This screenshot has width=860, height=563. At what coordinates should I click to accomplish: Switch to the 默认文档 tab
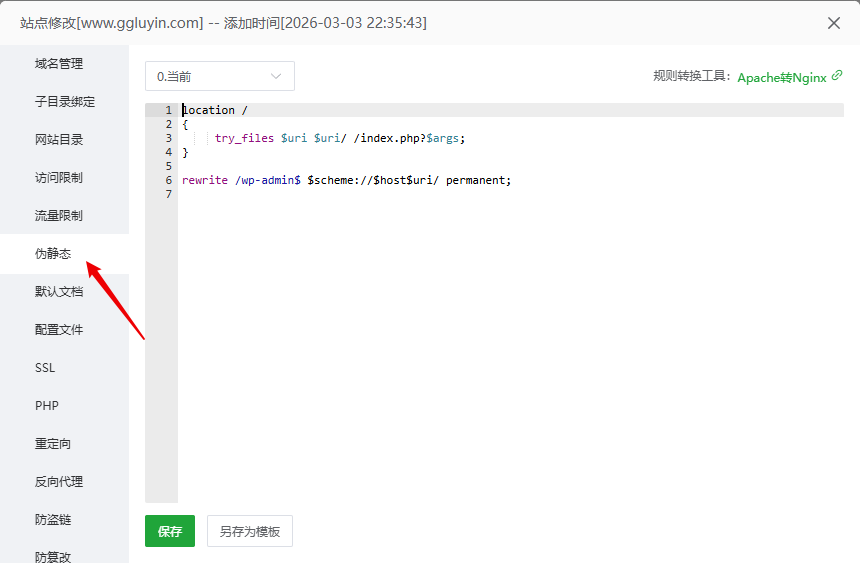point(59,292)
